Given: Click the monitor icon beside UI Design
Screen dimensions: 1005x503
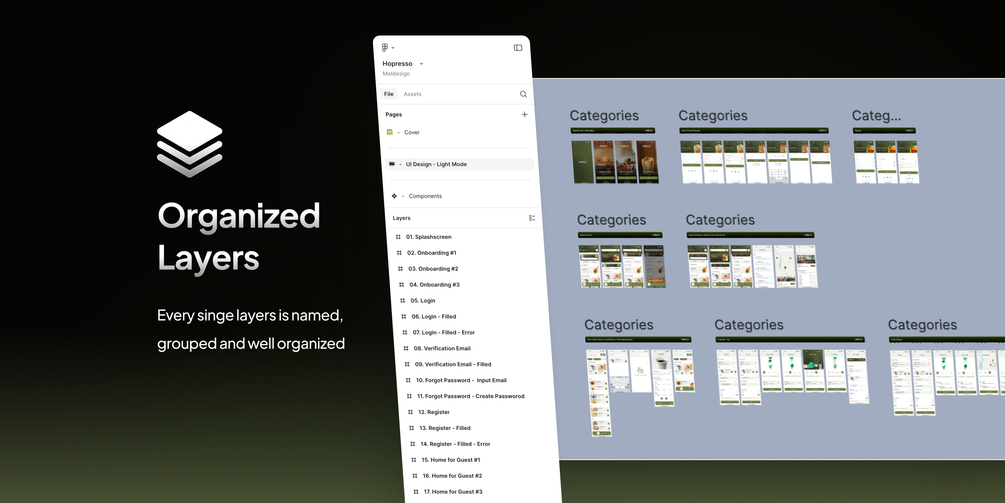Looking at the screenshot, I should point(392,164).
